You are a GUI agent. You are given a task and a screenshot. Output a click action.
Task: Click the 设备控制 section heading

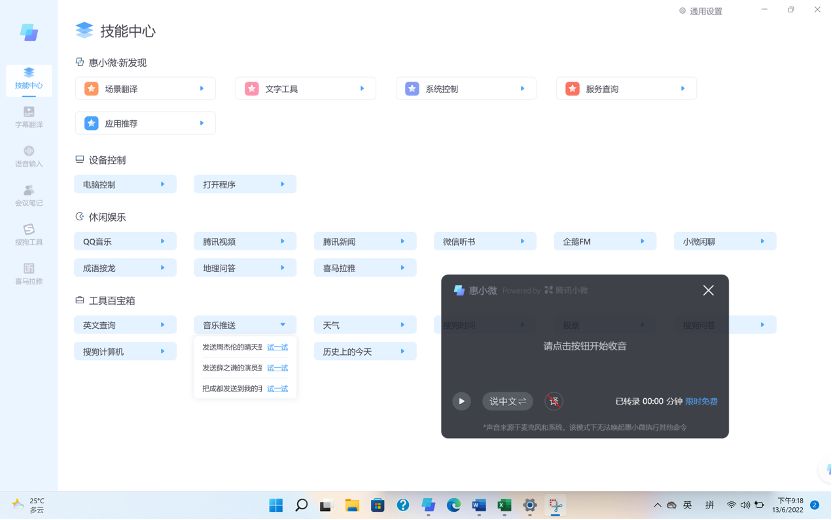107,160
